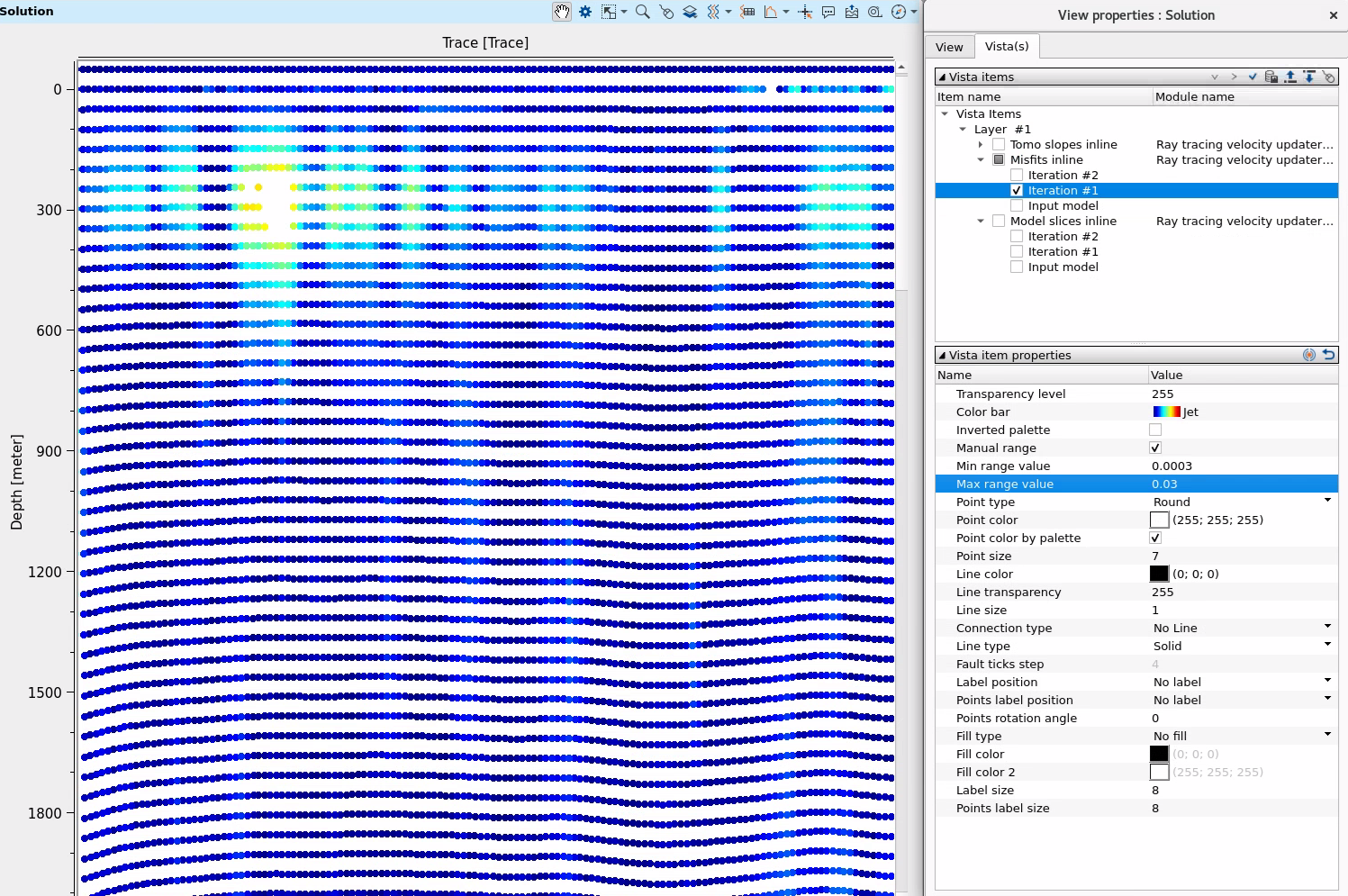Viewport: 1348px width, 896px height.
Task: Uncheck the Manual range checkbox
Action: coord(1155,448)
